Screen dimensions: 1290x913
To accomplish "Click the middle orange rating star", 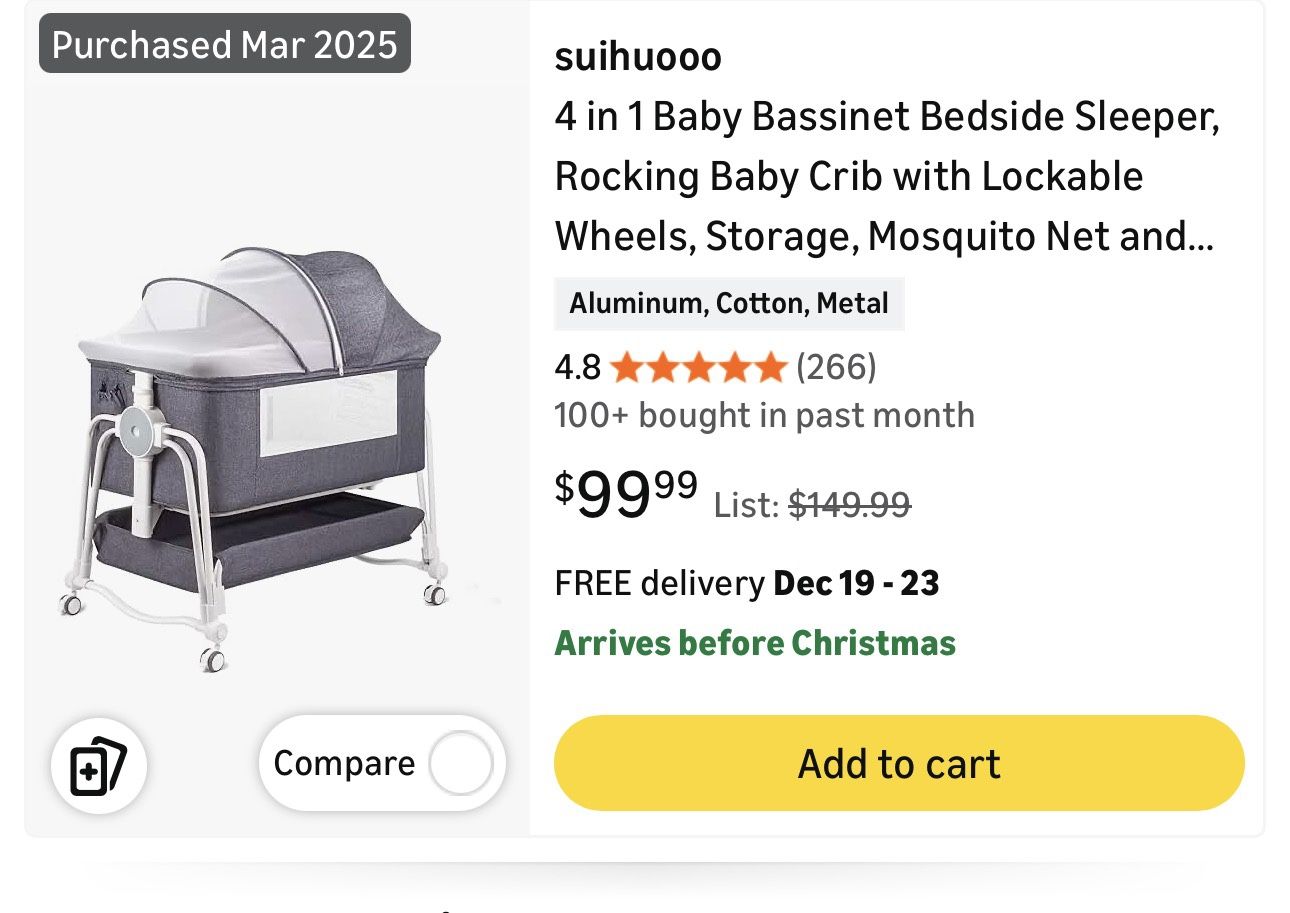I will coord(698,369).
